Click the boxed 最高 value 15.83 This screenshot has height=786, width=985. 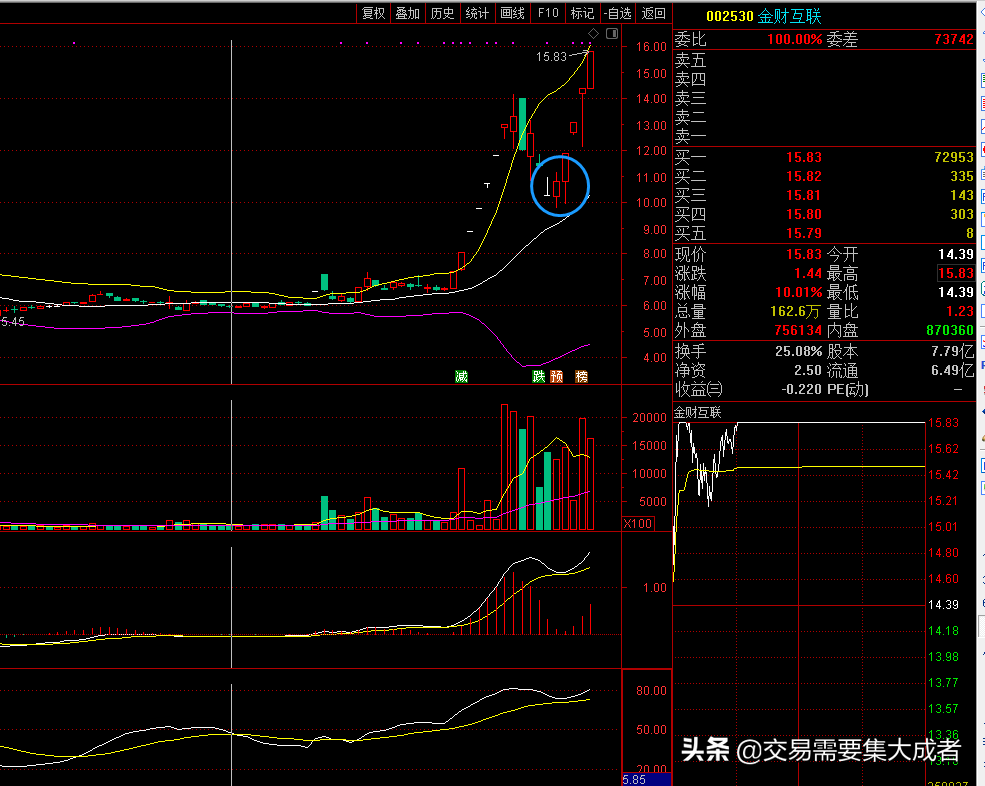[955, 273]
